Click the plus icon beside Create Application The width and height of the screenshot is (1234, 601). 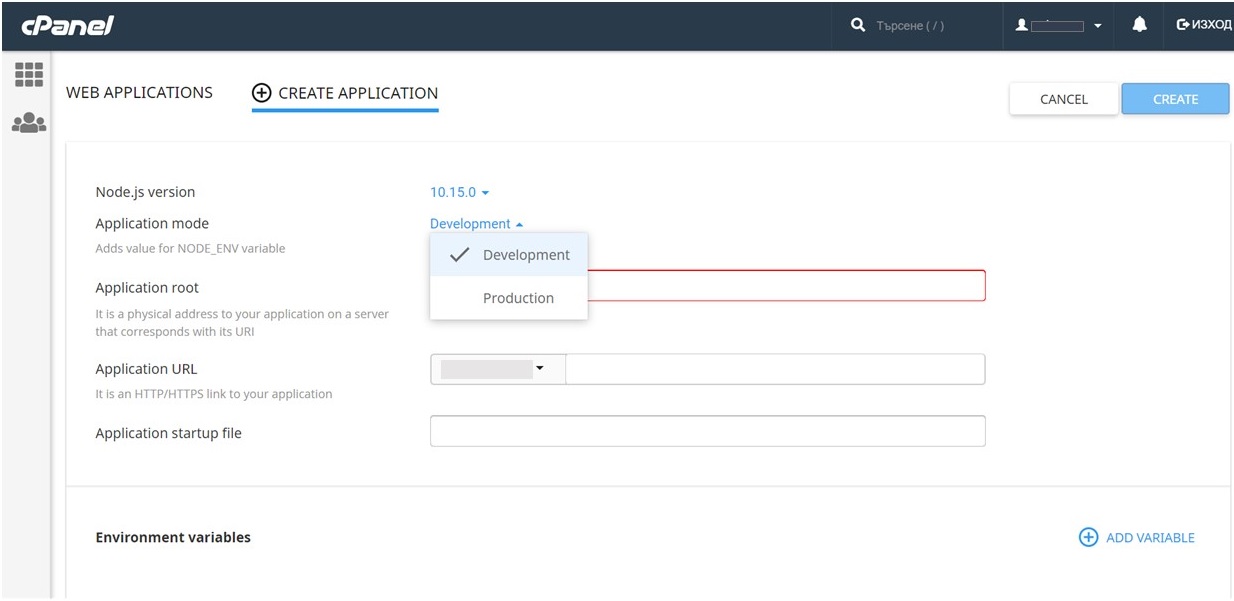[261, 93]
